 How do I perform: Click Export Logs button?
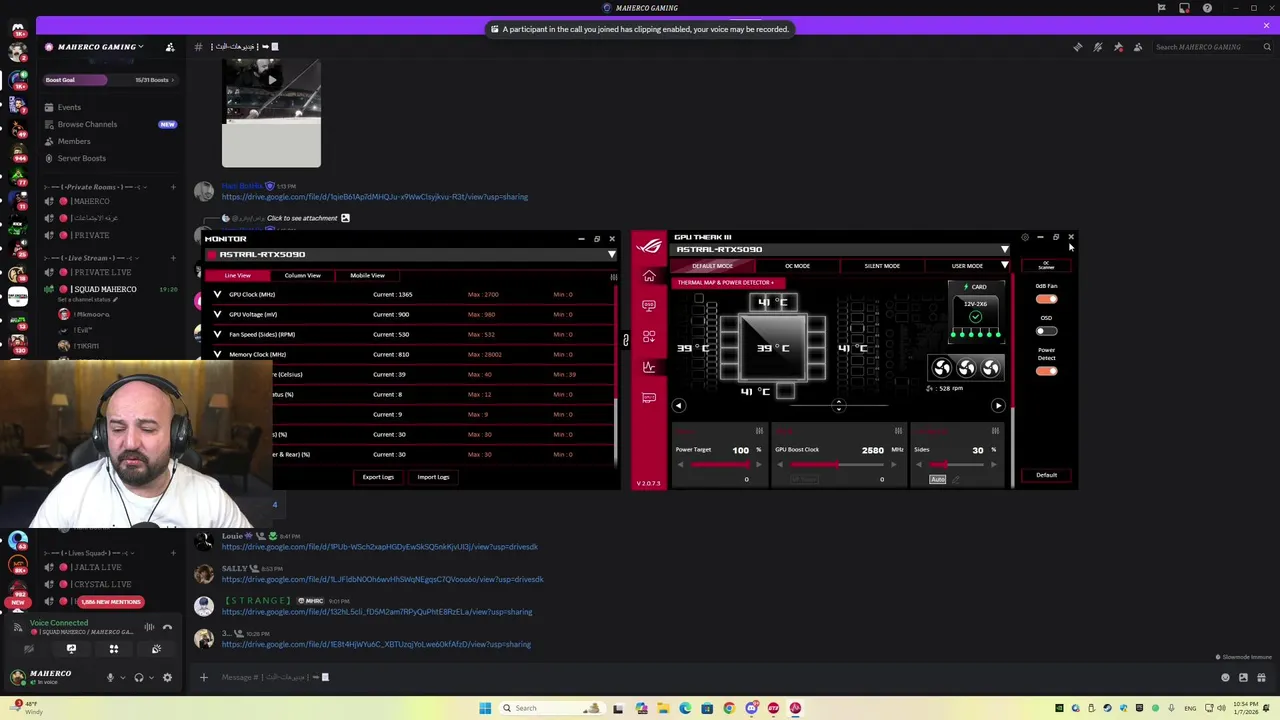(378, 477)
